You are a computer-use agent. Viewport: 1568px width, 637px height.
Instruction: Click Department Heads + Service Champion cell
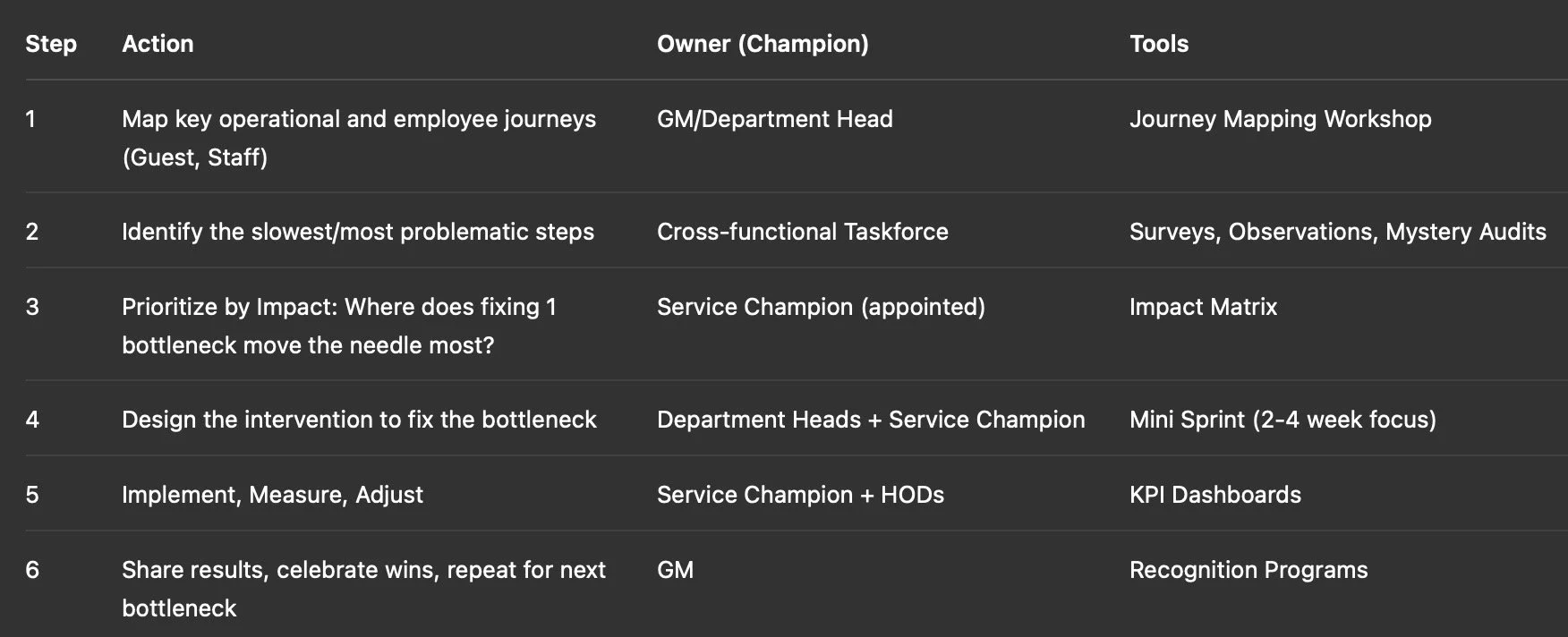click(x=871, y=420)
